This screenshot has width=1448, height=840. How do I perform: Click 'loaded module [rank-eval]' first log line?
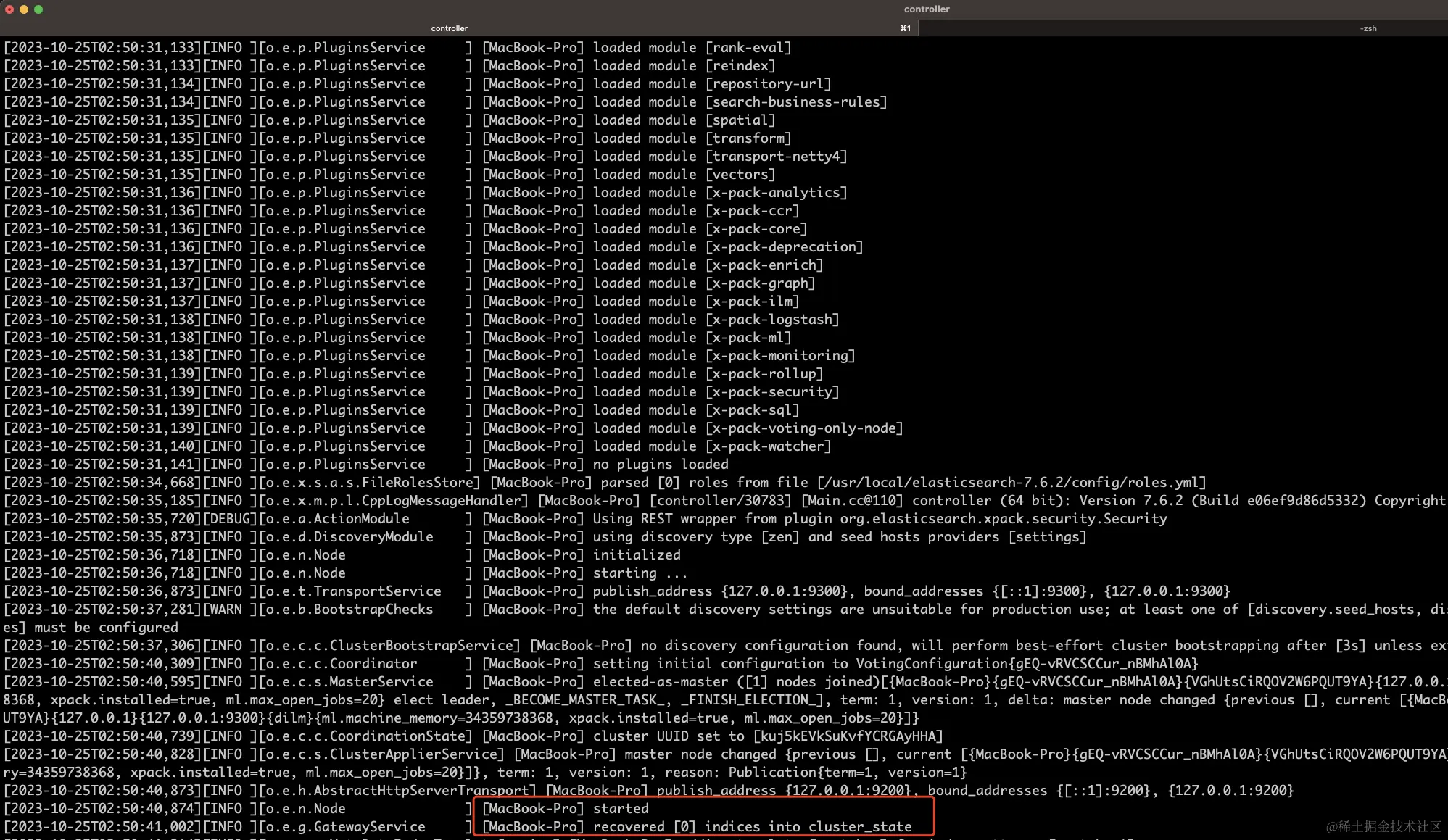click(x=692, y=48)
